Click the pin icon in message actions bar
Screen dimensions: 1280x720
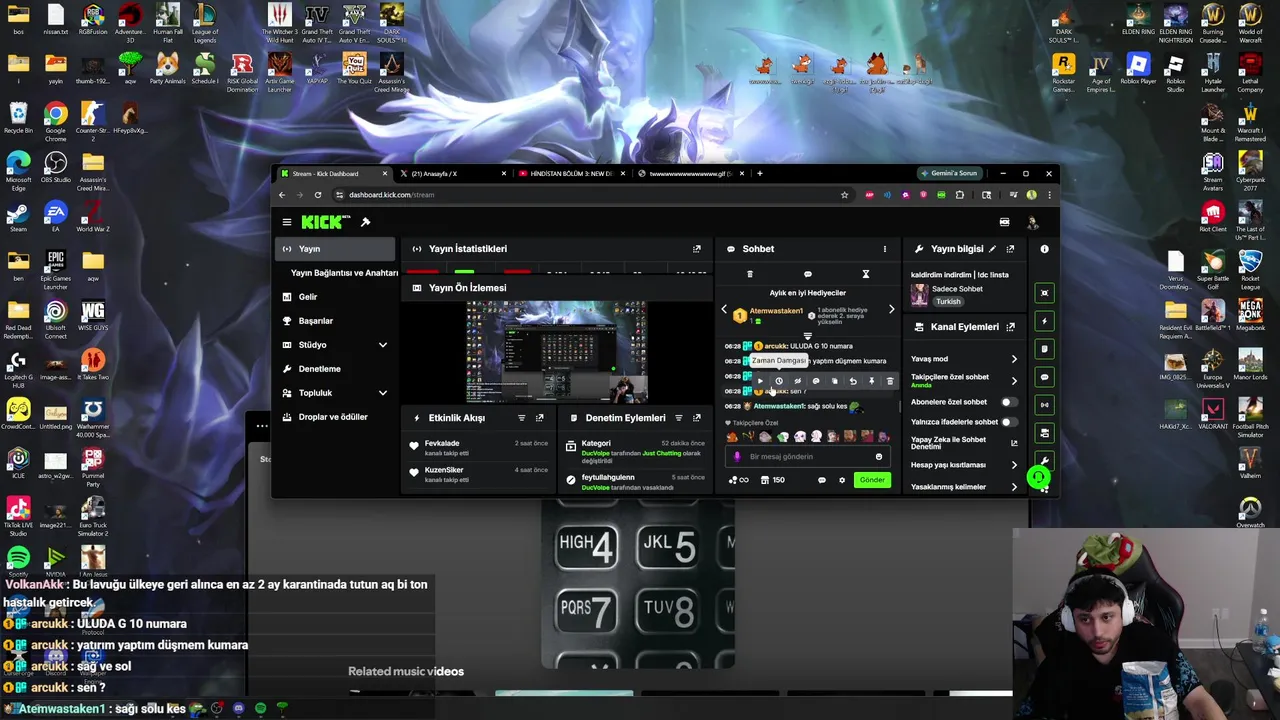871,381
